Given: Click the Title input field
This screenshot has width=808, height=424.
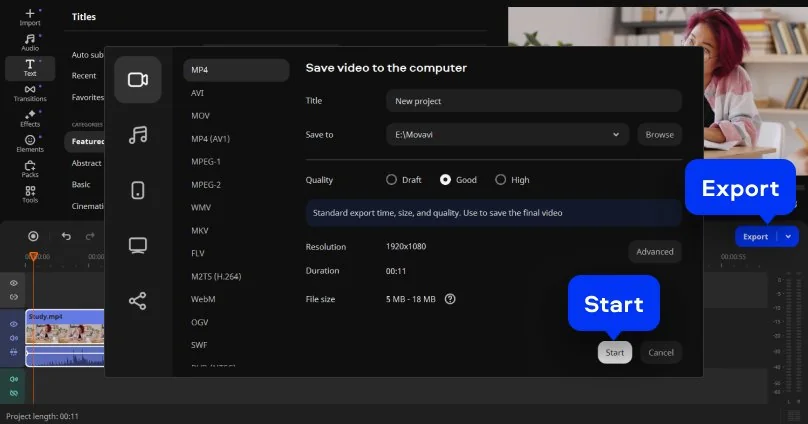Looking at the screenshot, I should 534,101.
